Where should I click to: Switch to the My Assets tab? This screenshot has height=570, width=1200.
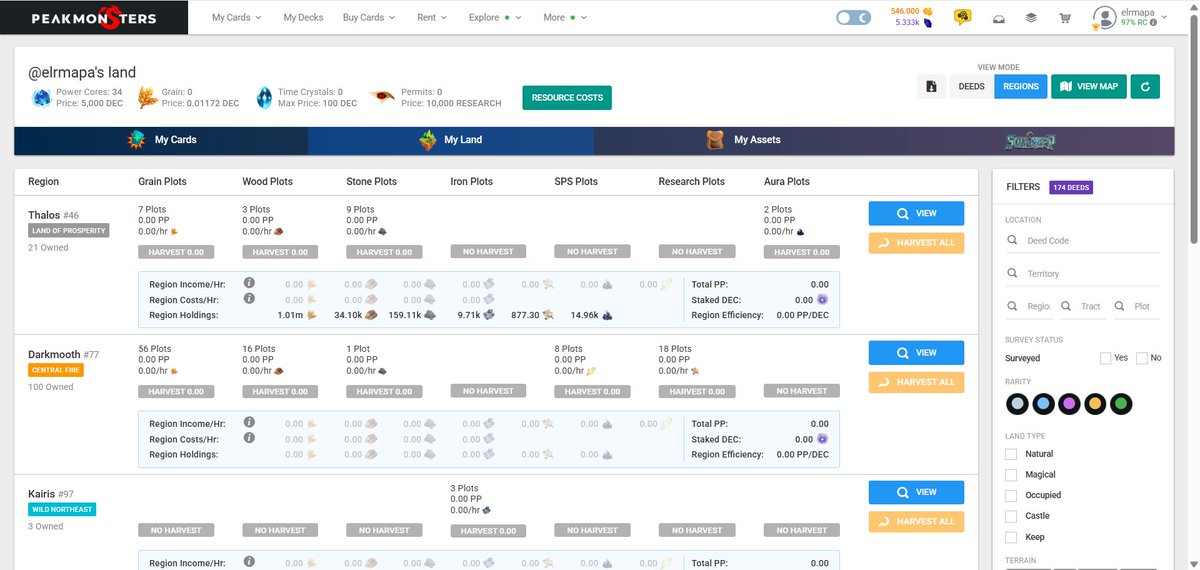click(743, 140)
